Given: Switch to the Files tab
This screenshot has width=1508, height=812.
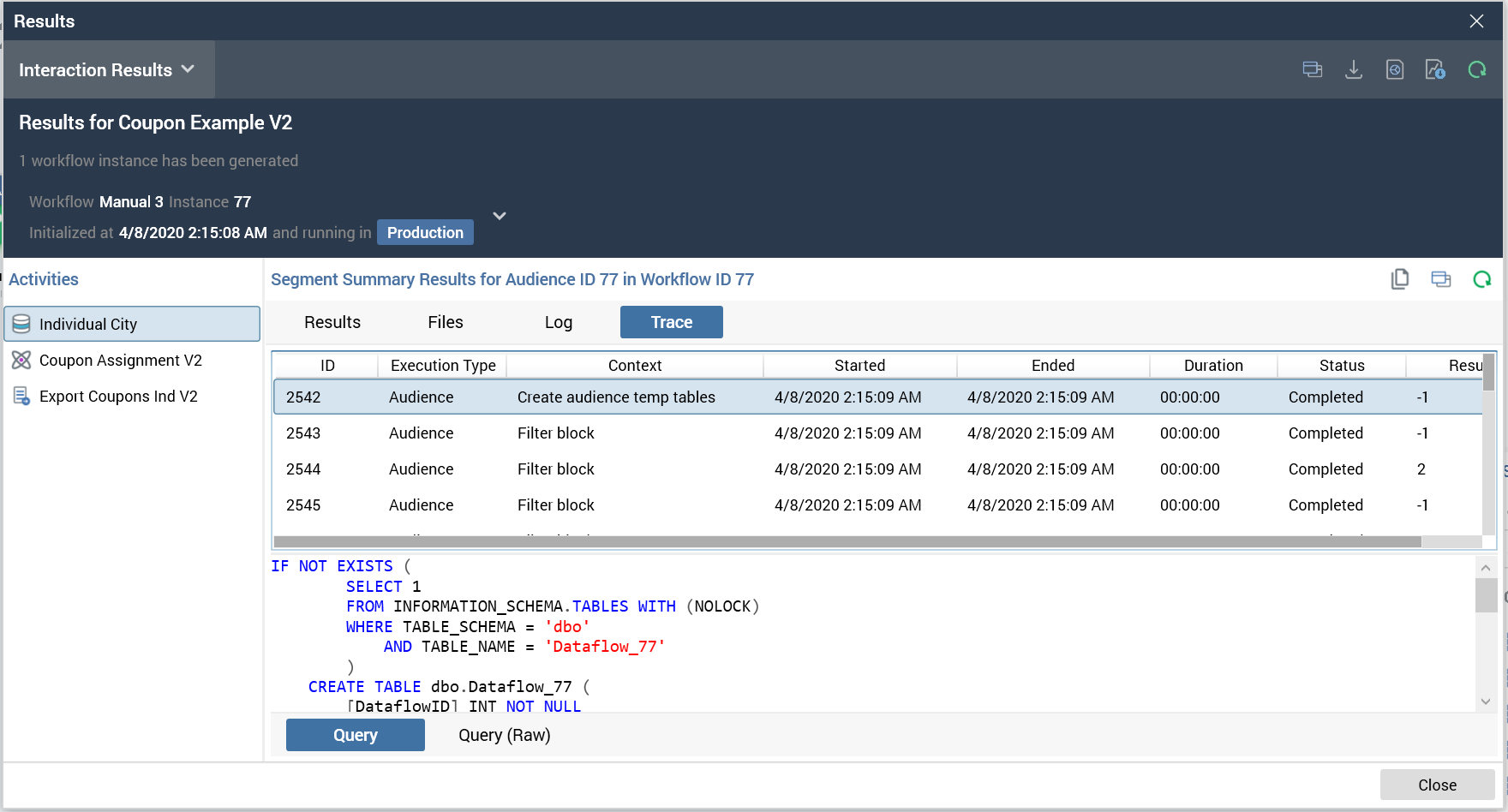Looking at the screenshot, I should (445, 322).
